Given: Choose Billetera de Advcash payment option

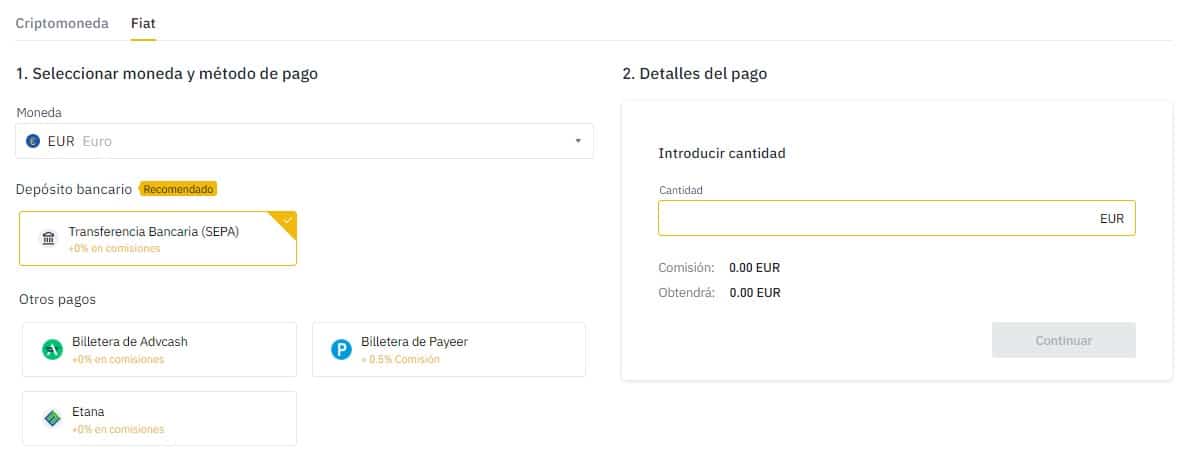Looking at the screenshot, I should [160, 349].
